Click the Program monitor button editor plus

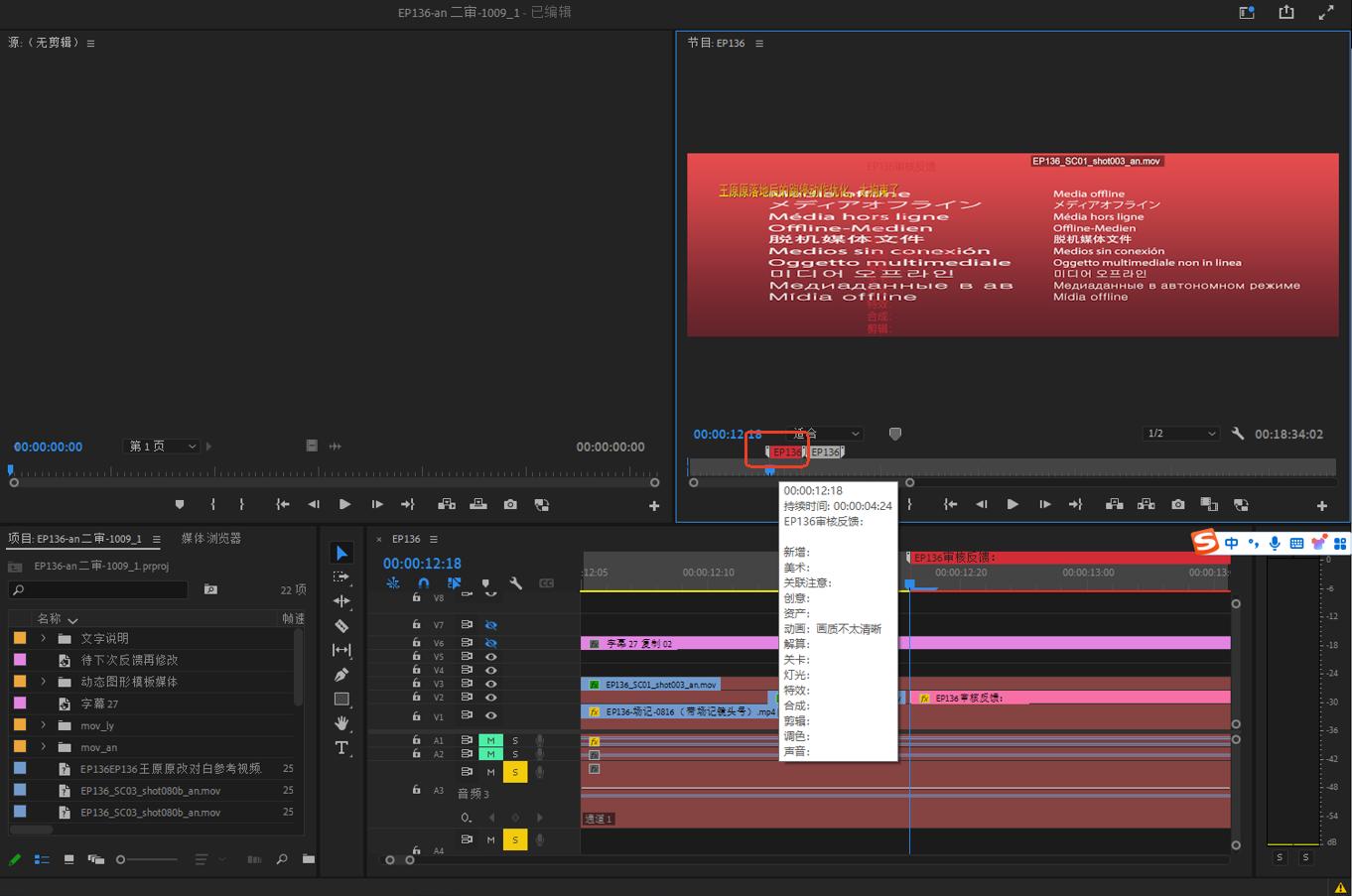pos(1321,506)
